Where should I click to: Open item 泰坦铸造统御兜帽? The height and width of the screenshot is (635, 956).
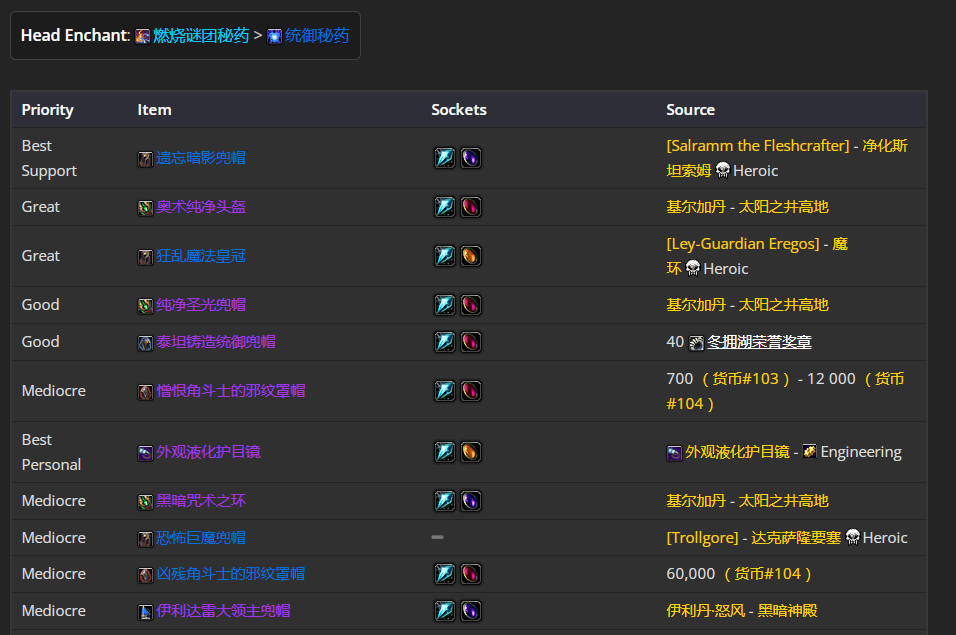pos(216,342)
